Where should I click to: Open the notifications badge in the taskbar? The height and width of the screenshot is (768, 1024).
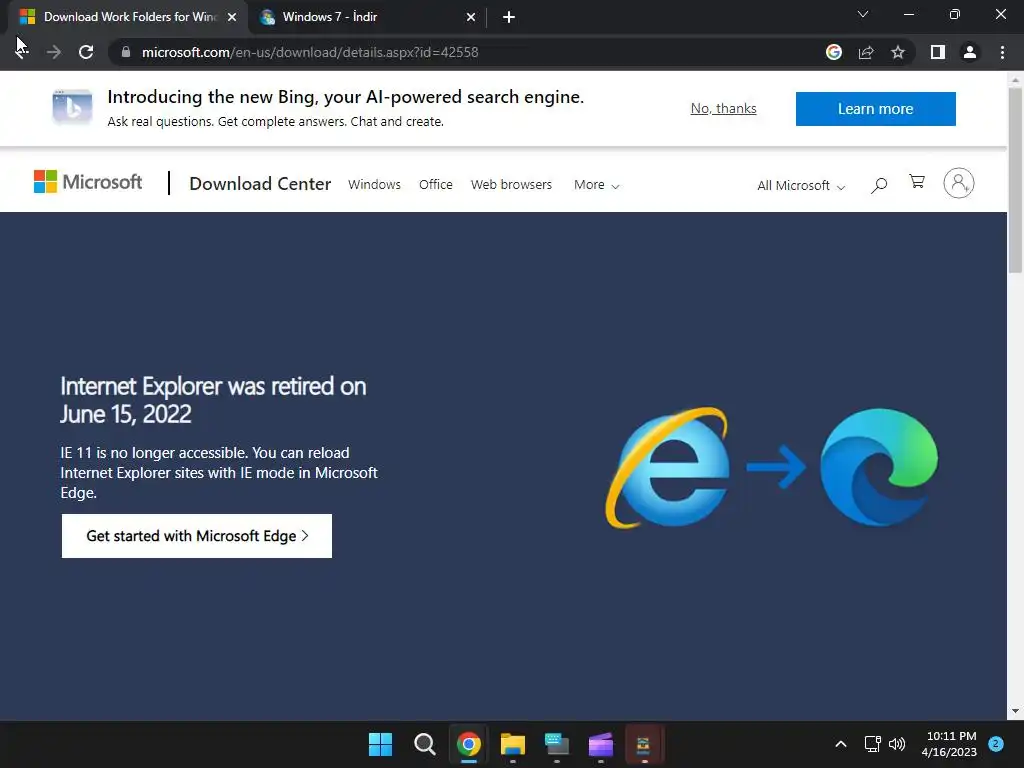(996, 743)
